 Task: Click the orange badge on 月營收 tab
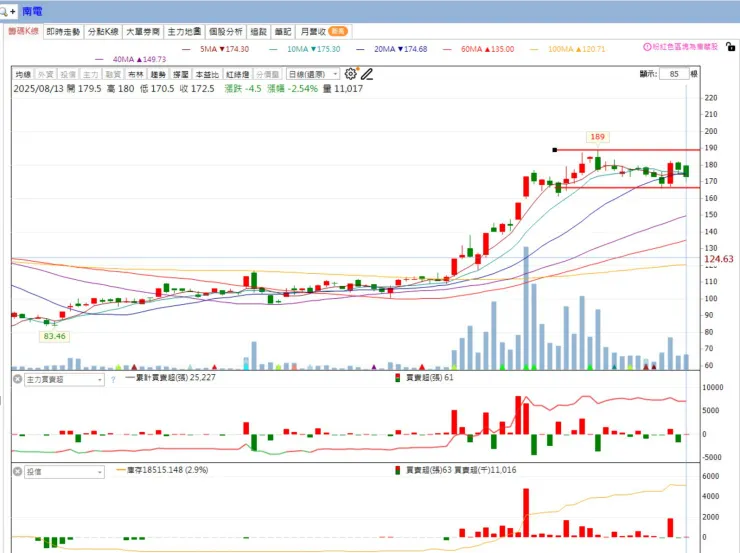(x=338, y=31)
